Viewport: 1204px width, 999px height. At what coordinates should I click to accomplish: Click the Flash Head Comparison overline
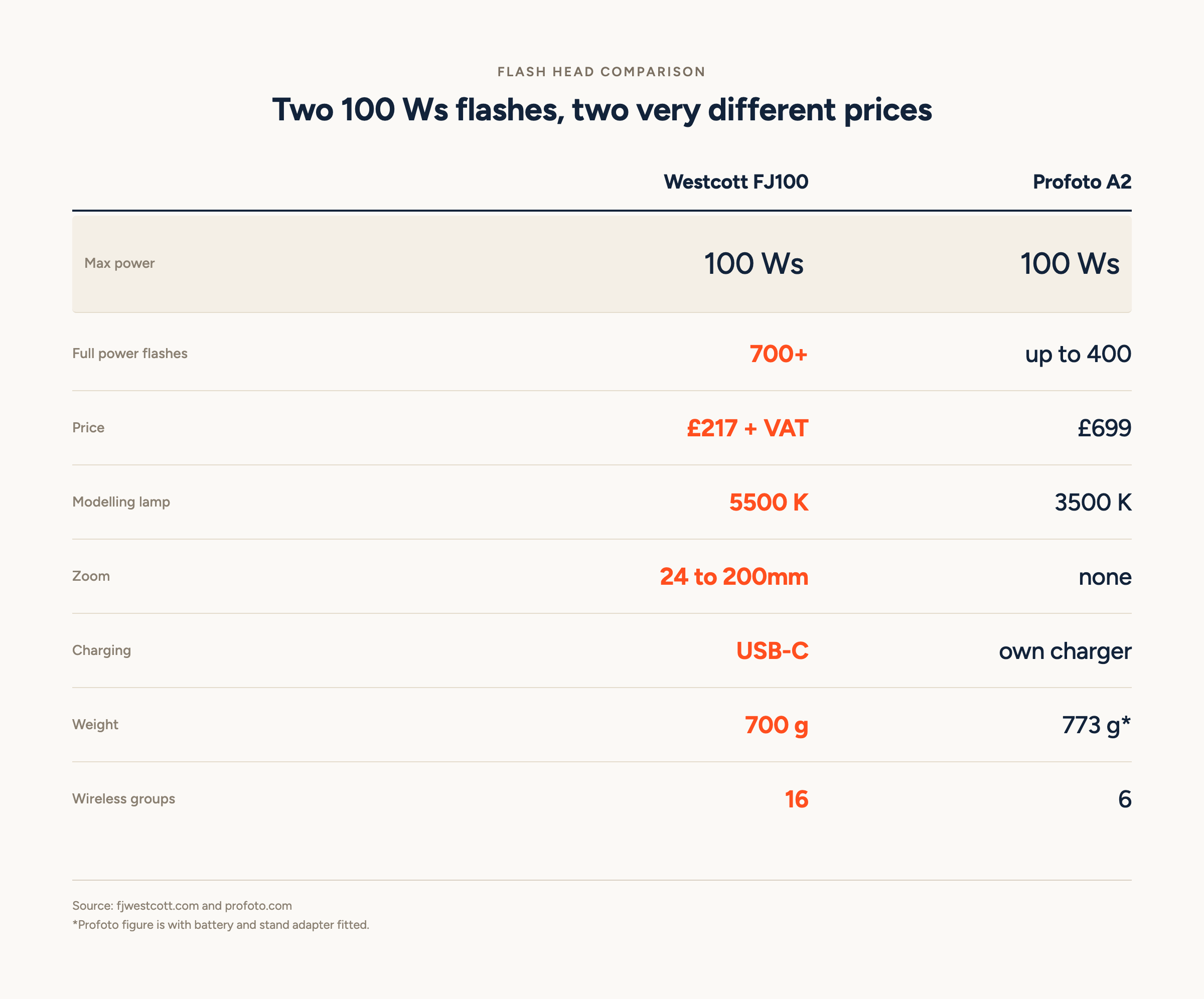click(x=601, y=72)
